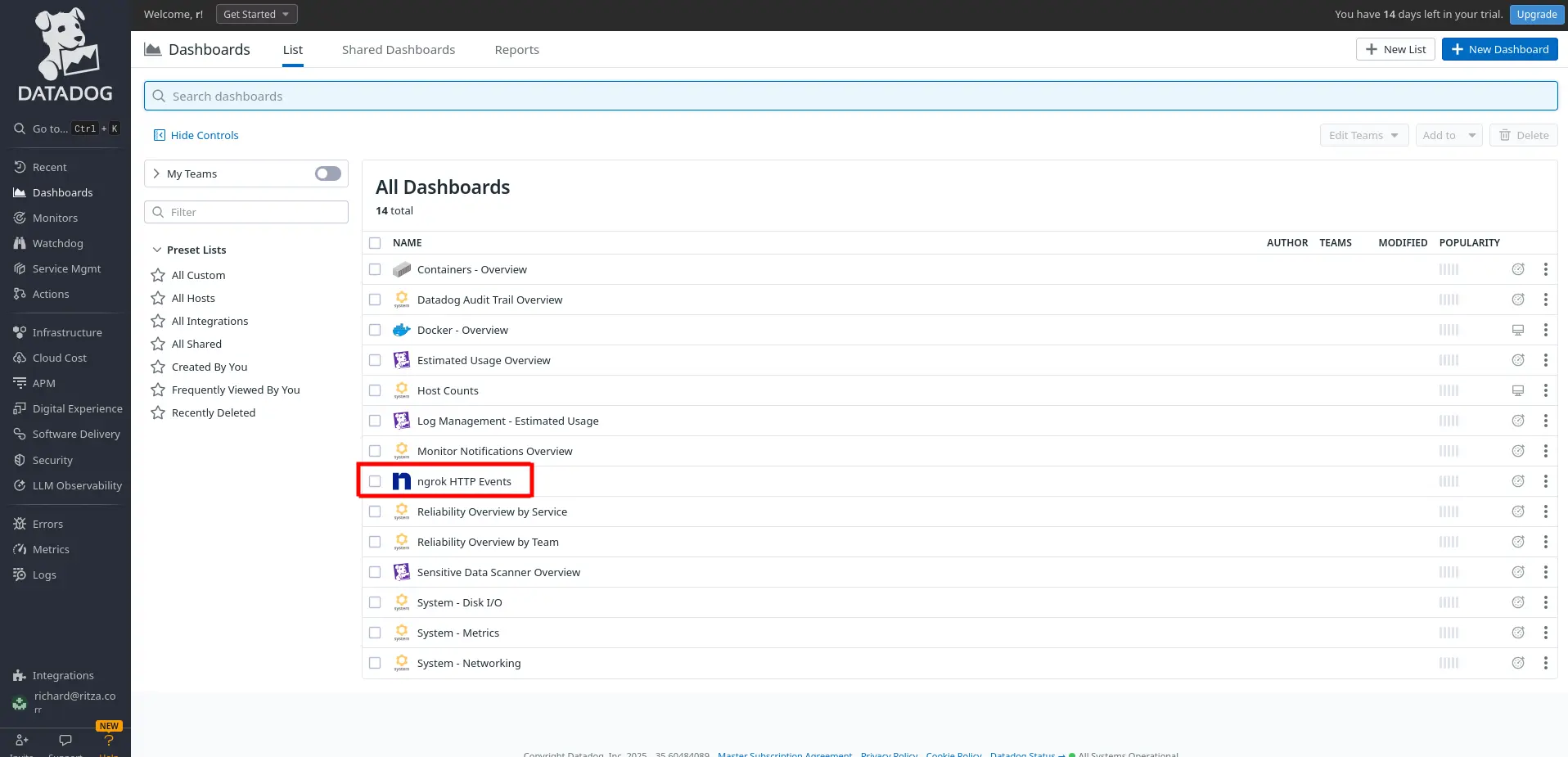Select Created By You preset list
Screen dimensions: 1568x757
(210, 367)
